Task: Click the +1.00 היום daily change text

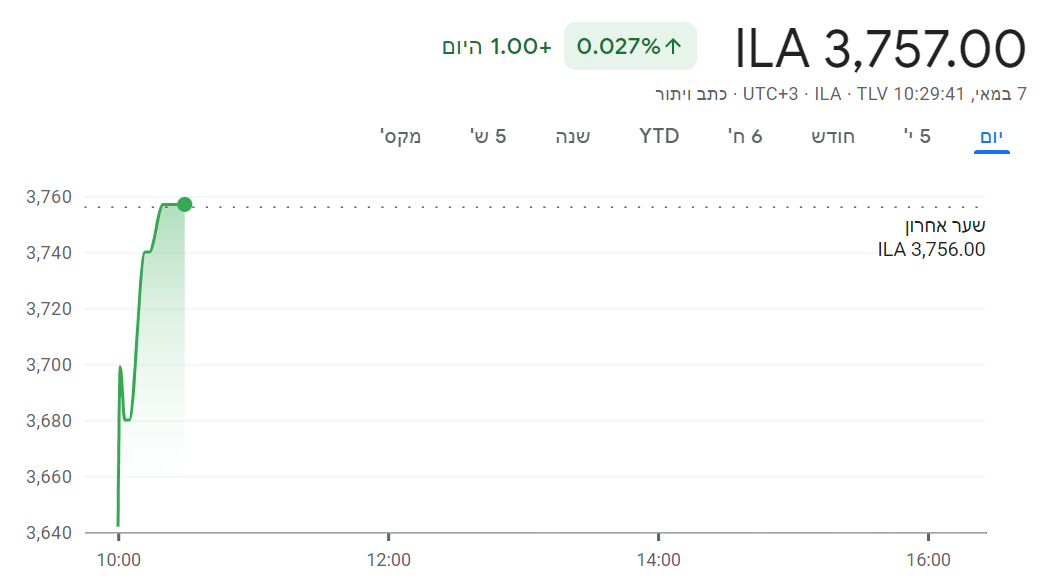Action: [x=497, y=46]
